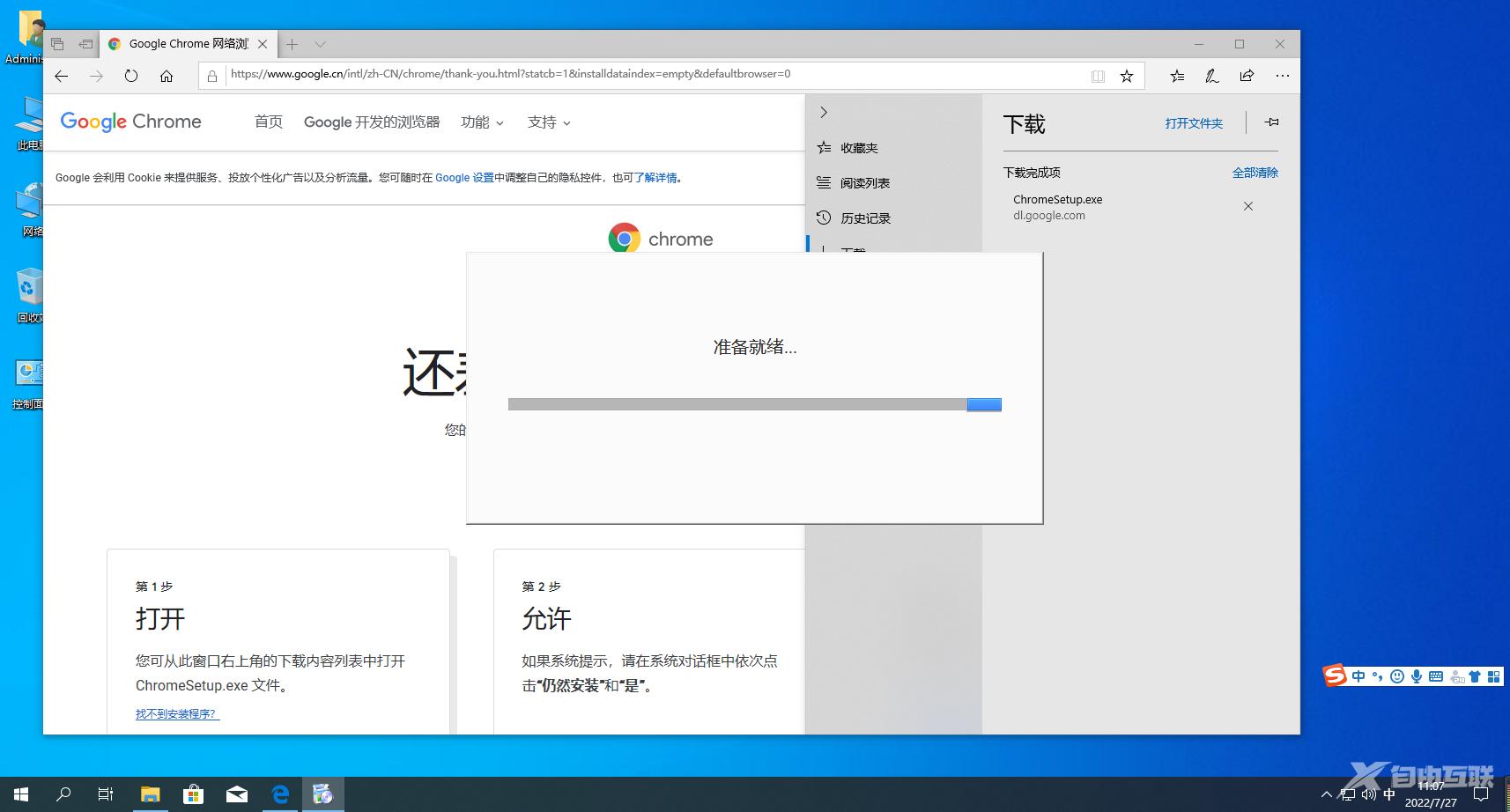The image size is (1510, 812).
Task: Click 找不到安装程序? link
Action: [177, 714]
